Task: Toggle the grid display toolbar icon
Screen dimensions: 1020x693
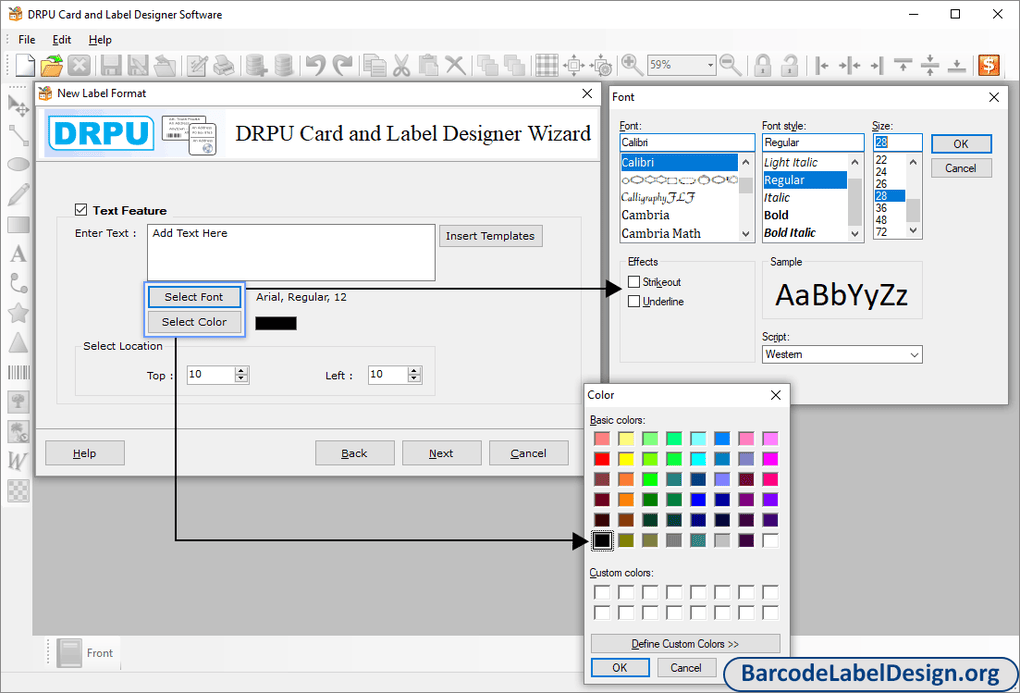Action: click(546, 65)
